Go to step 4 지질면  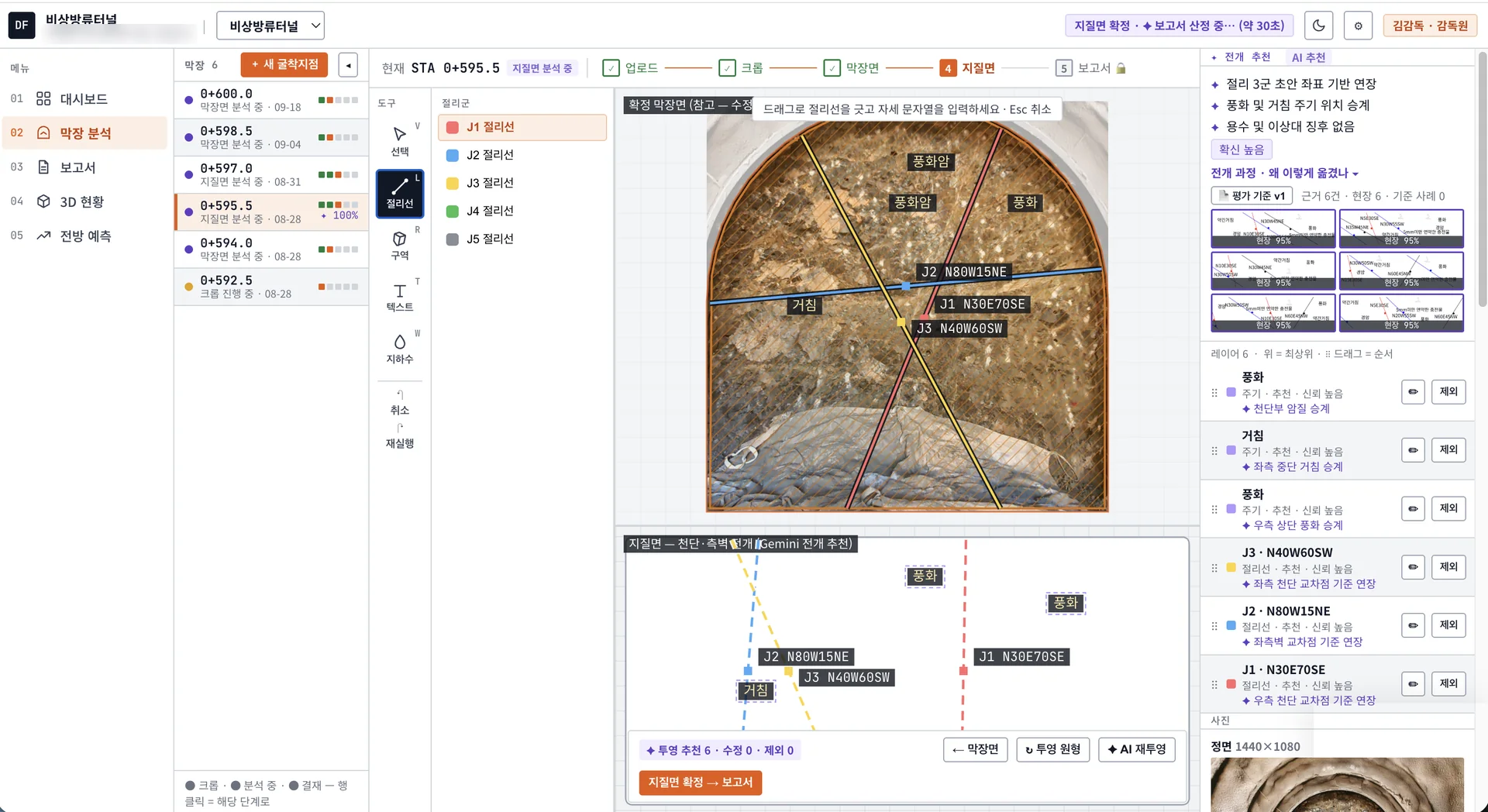click(x=967, y=68)
